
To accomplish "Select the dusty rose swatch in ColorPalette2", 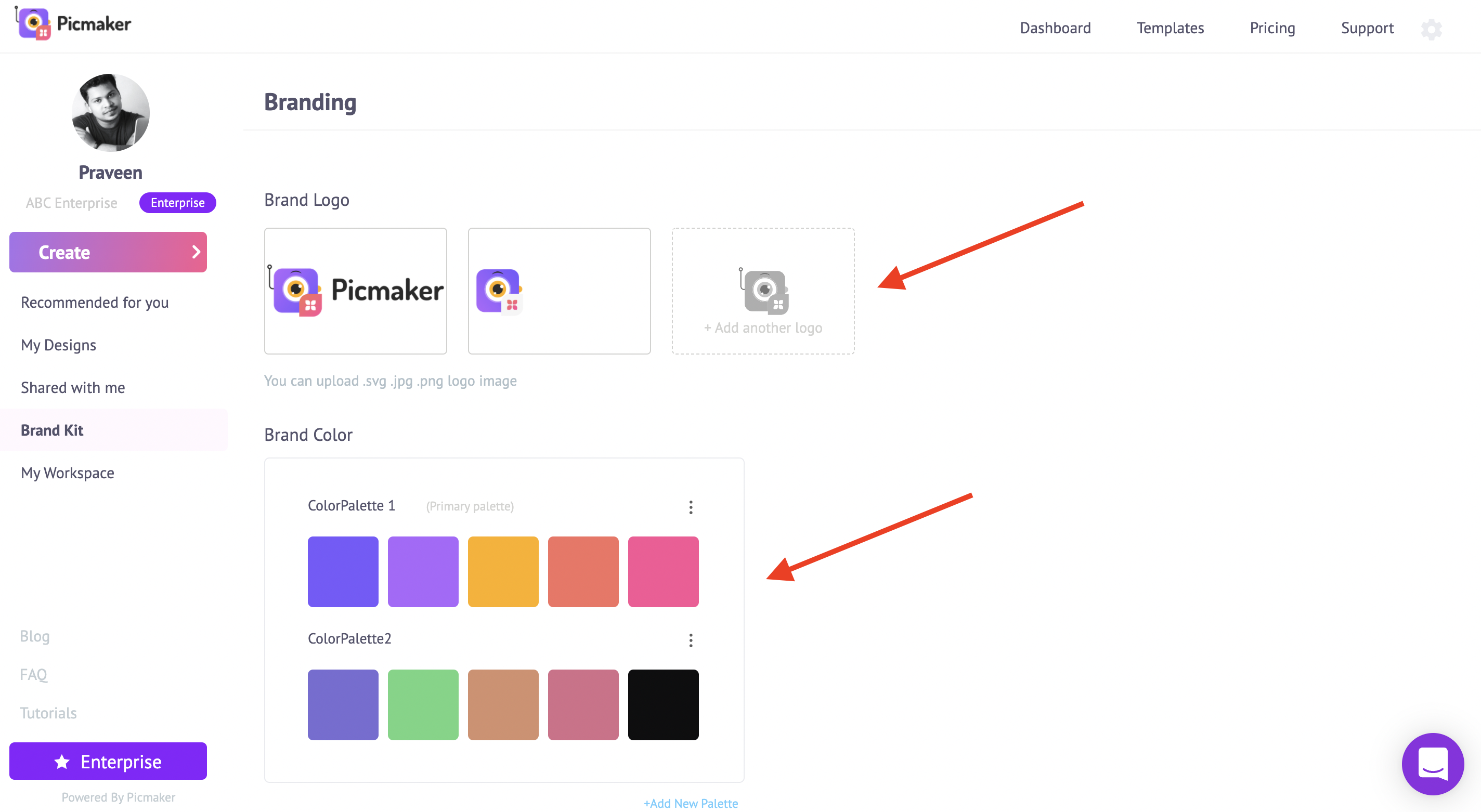I will (583, 704).
